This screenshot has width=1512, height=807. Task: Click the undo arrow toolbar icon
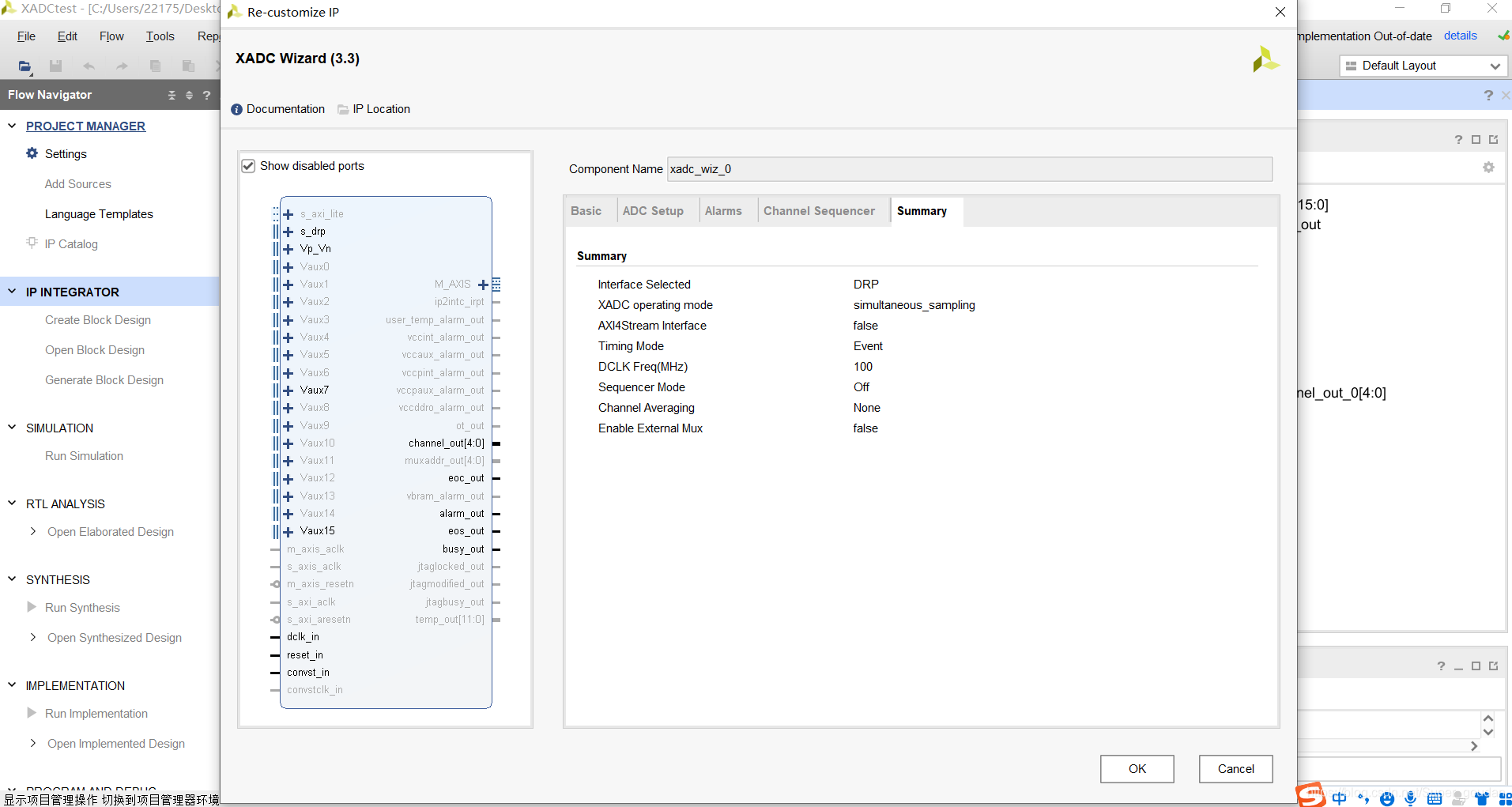(x=89, y=66)
